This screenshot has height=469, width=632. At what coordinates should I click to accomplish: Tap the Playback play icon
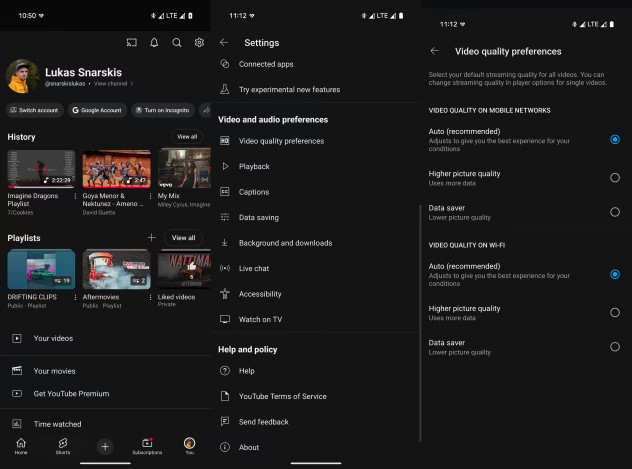click(225, 166)
